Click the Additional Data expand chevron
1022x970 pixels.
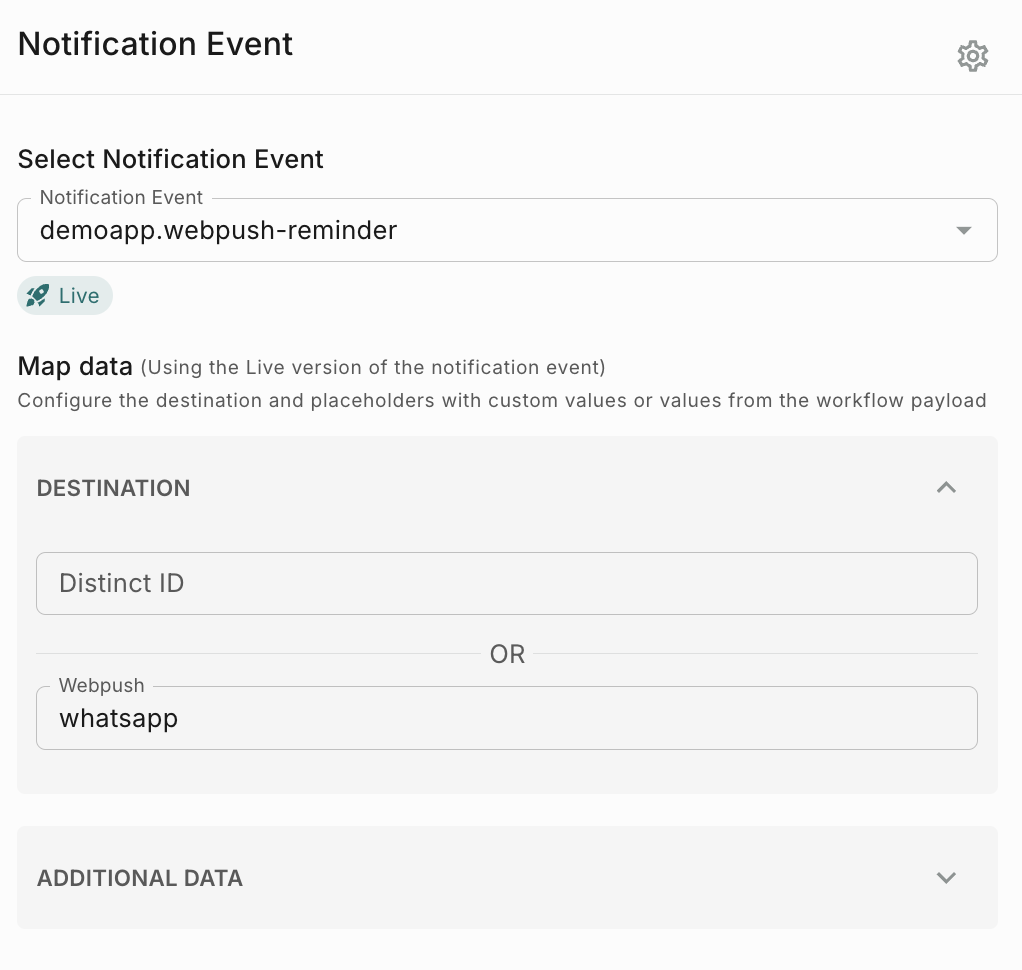(945, 878)
